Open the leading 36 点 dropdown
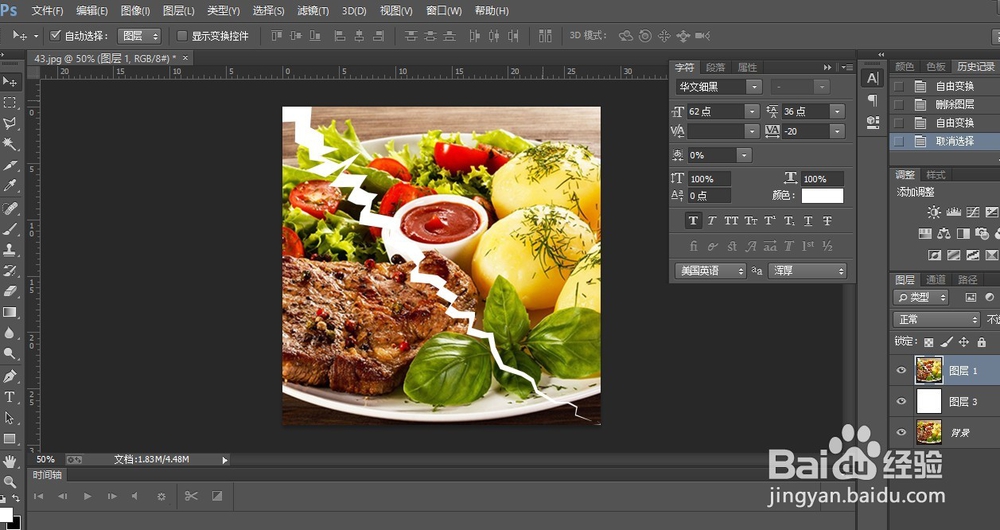This screenshot has width=1000, height=530. [837, 112]
